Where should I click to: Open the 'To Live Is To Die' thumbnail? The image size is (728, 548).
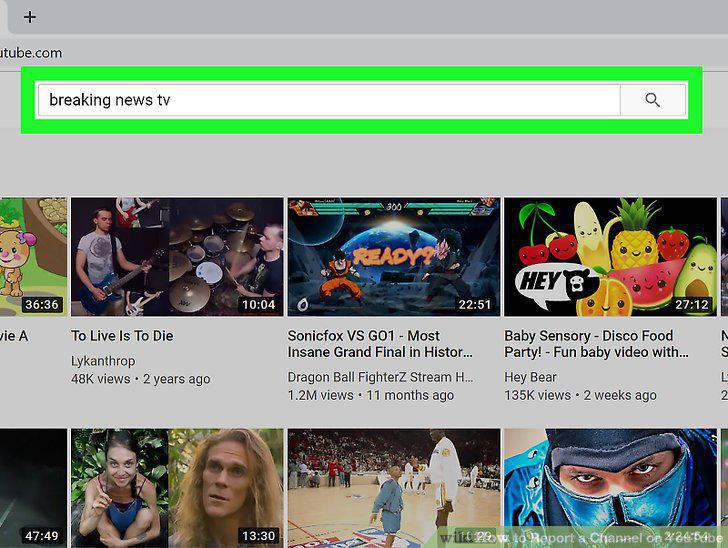pyautogui.click(x=177, y=257)
